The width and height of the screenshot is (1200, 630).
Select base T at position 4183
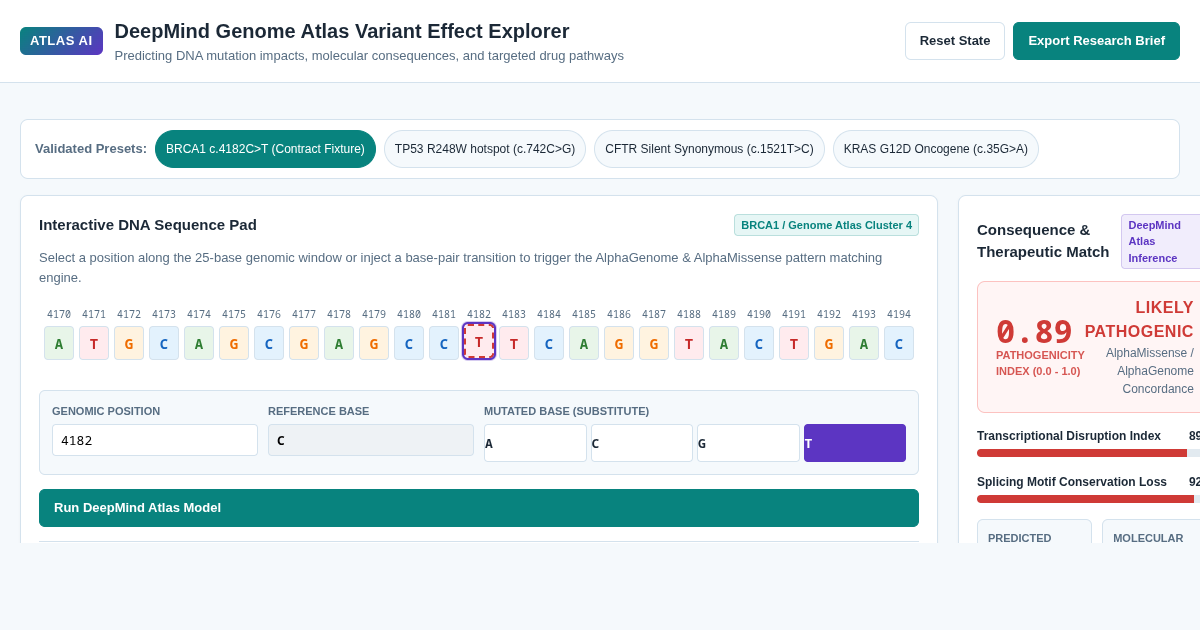click(514, 343)
